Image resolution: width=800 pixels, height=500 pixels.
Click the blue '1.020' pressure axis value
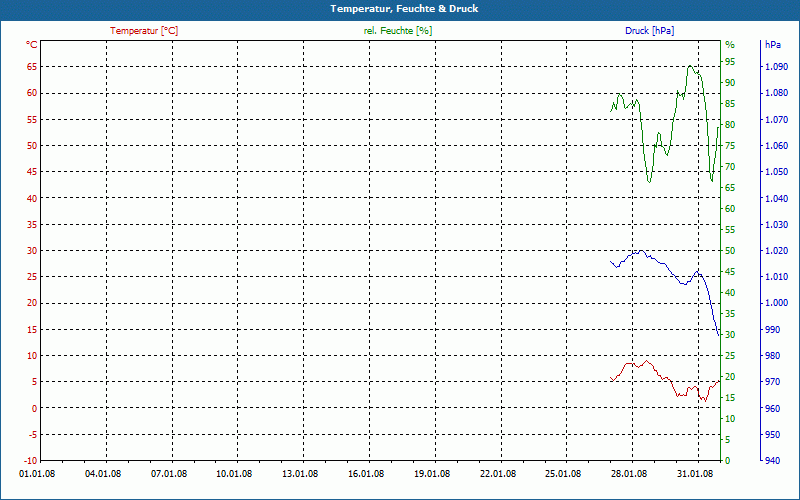[x=777, y=251]
